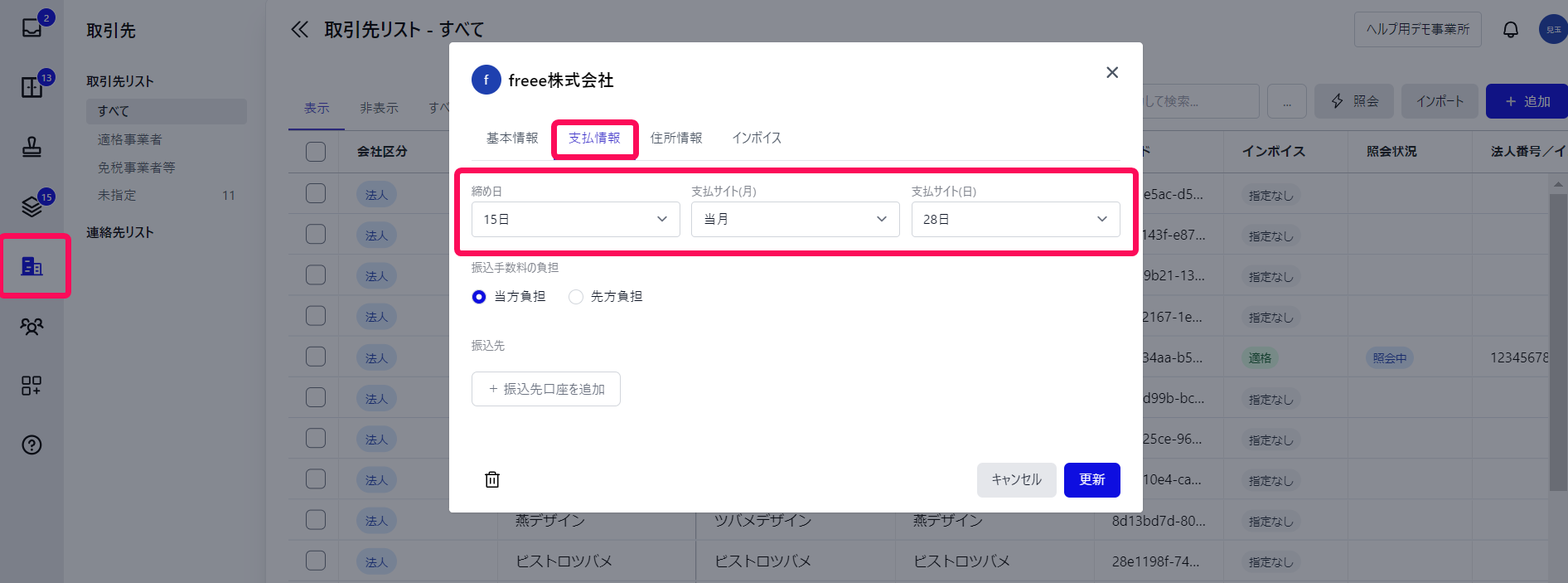Click the ヘルプ用デモ事業所 button
Viewport: 1568px width, 583px height.
pyautogui.click(x=1418, y=30)
